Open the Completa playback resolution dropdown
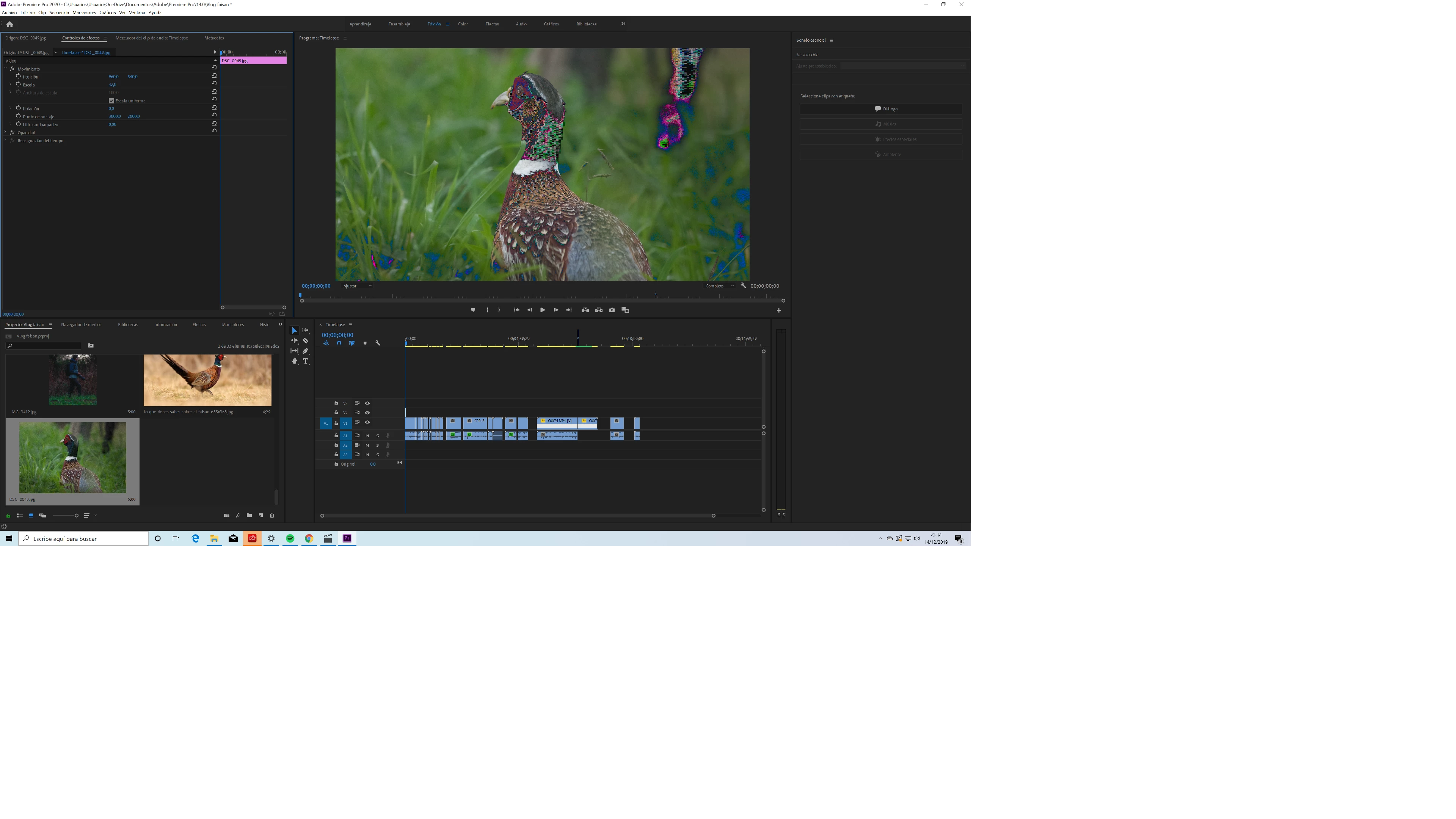1456x819 pixels. point(719,286)
